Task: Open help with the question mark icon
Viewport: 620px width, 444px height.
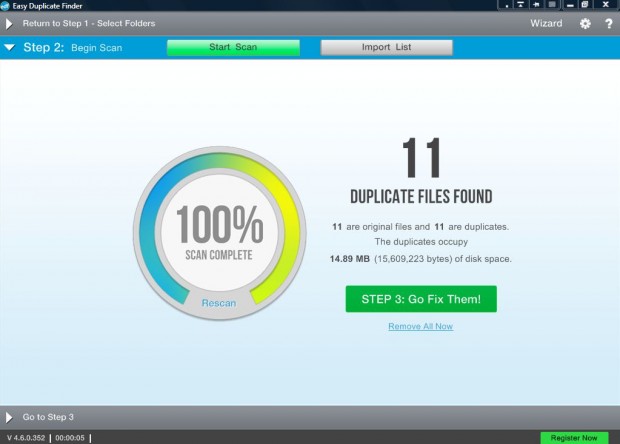Action: coord(609,24)
